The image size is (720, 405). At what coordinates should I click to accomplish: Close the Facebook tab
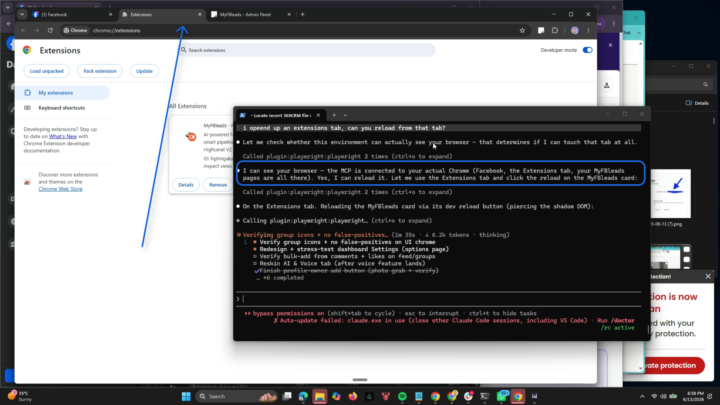pyautogui.click(x=110, y=15)
